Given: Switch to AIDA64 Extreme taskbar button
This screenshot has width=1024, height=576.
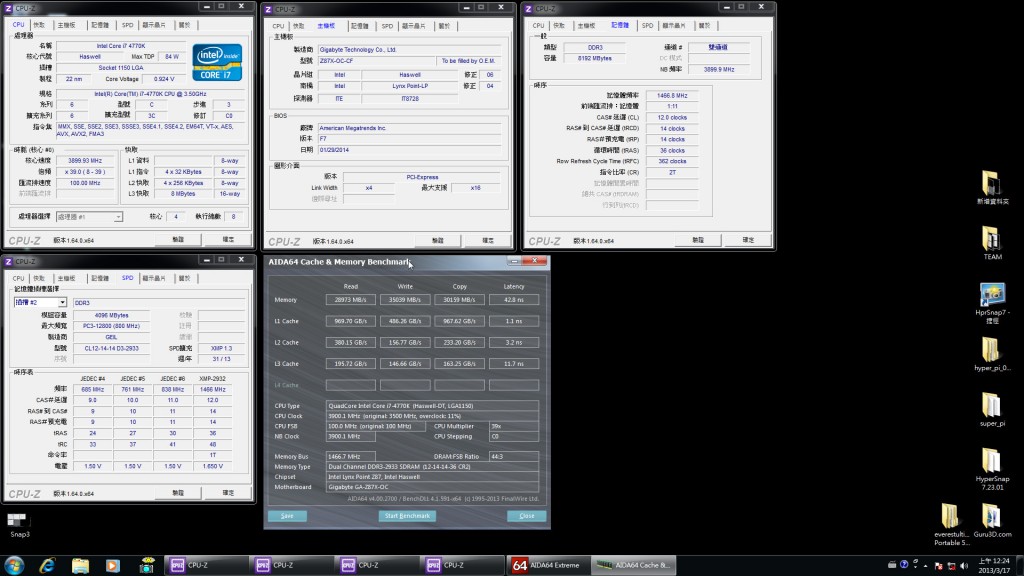Looking at the screenshot, I should coord(549,566).
